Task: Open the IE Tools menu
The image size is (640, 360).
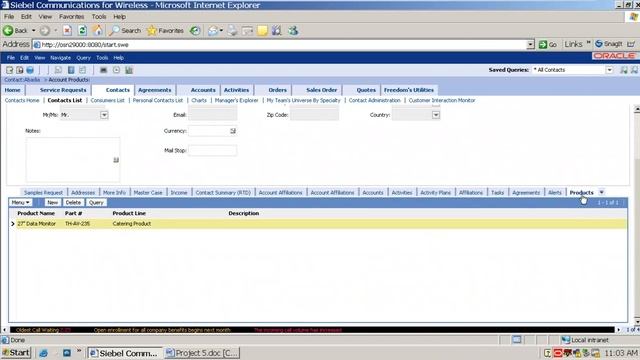Action: (x=99, y=17)
